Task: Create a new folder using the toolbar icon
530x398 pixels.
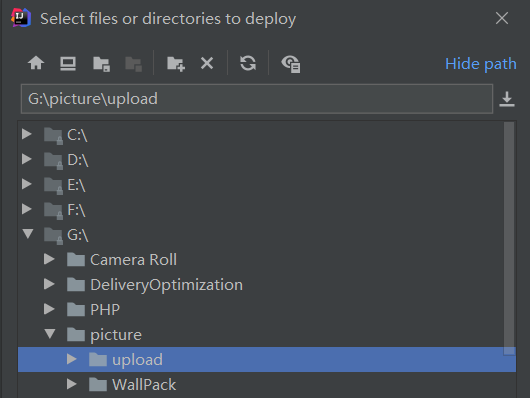Action: 176,64
